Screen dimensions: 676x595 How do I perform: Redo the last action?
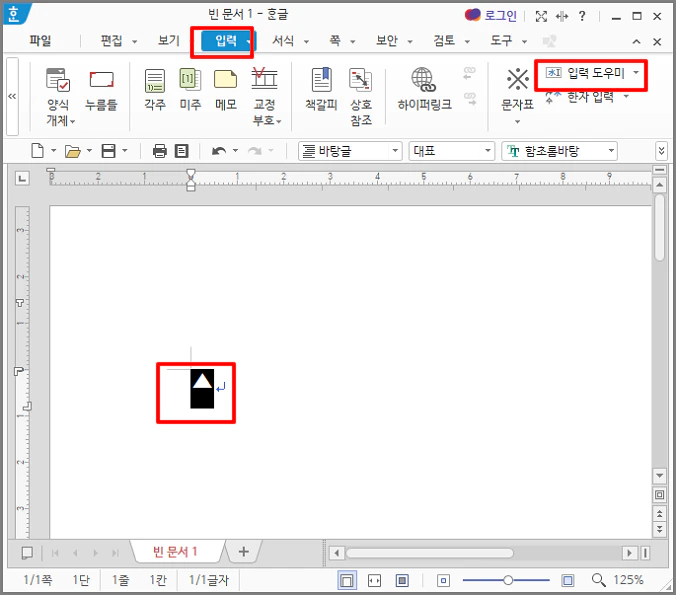click(255, 151)
